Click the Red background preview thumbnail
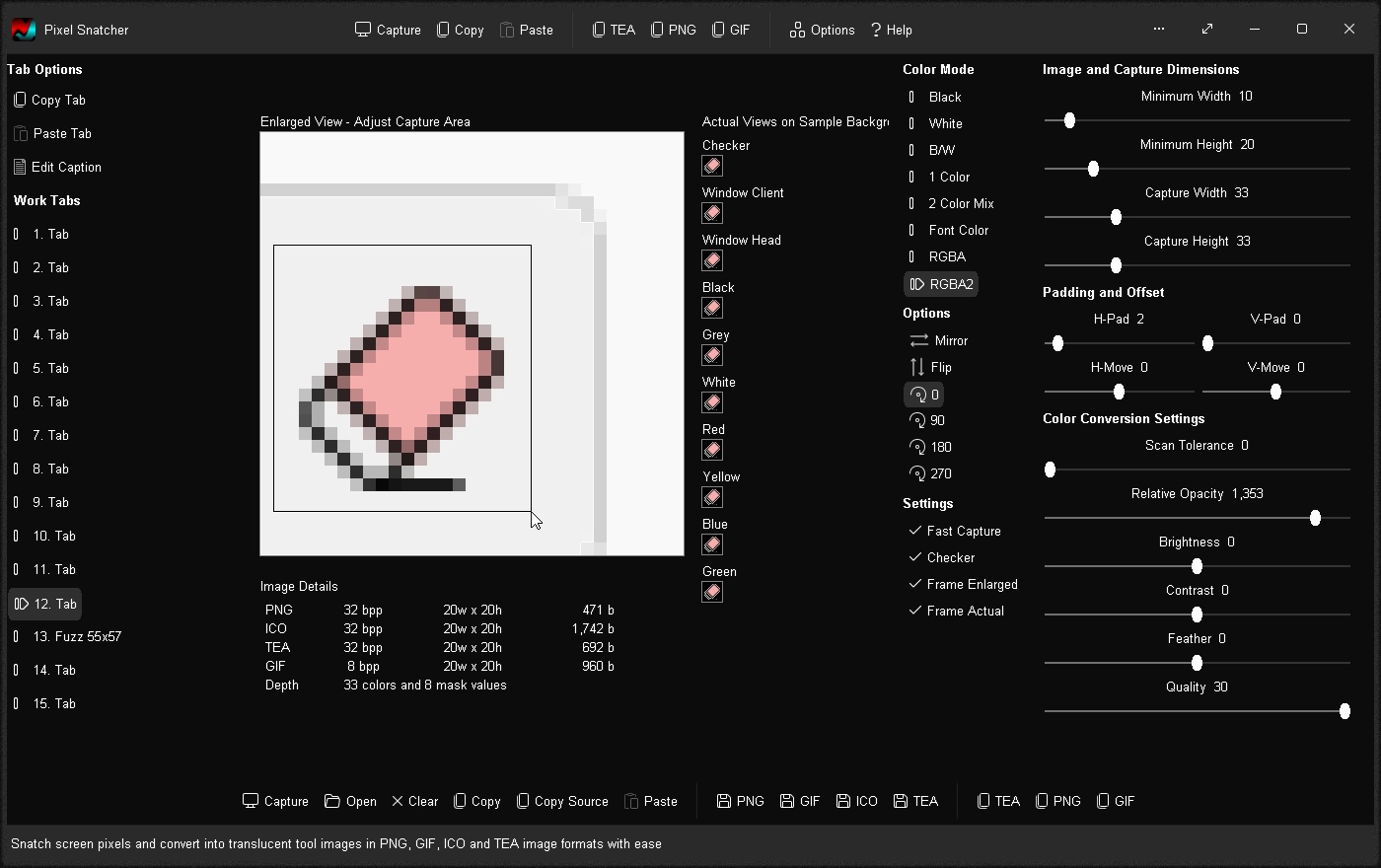Viewport: 1381px width, 868px height. point(712,450)
